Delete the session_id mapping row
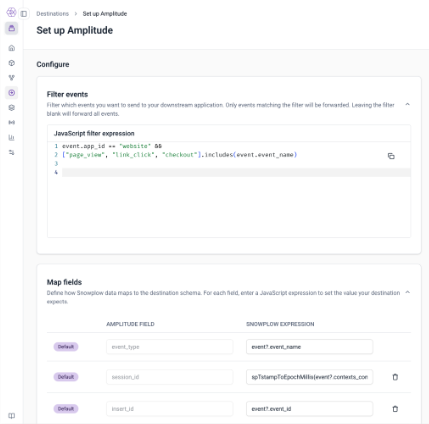Viewport: 429px width, 424px height. pyautogui.click(x=395, y=377)
